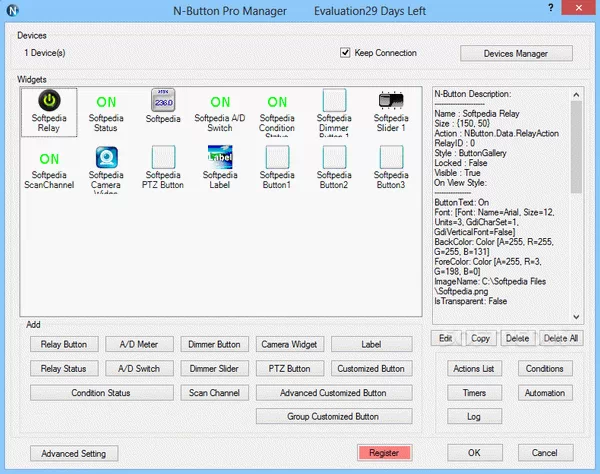This screenshot has width=600, height=474.
Task: Open the Devices Manager
Action: pos(517,53)
